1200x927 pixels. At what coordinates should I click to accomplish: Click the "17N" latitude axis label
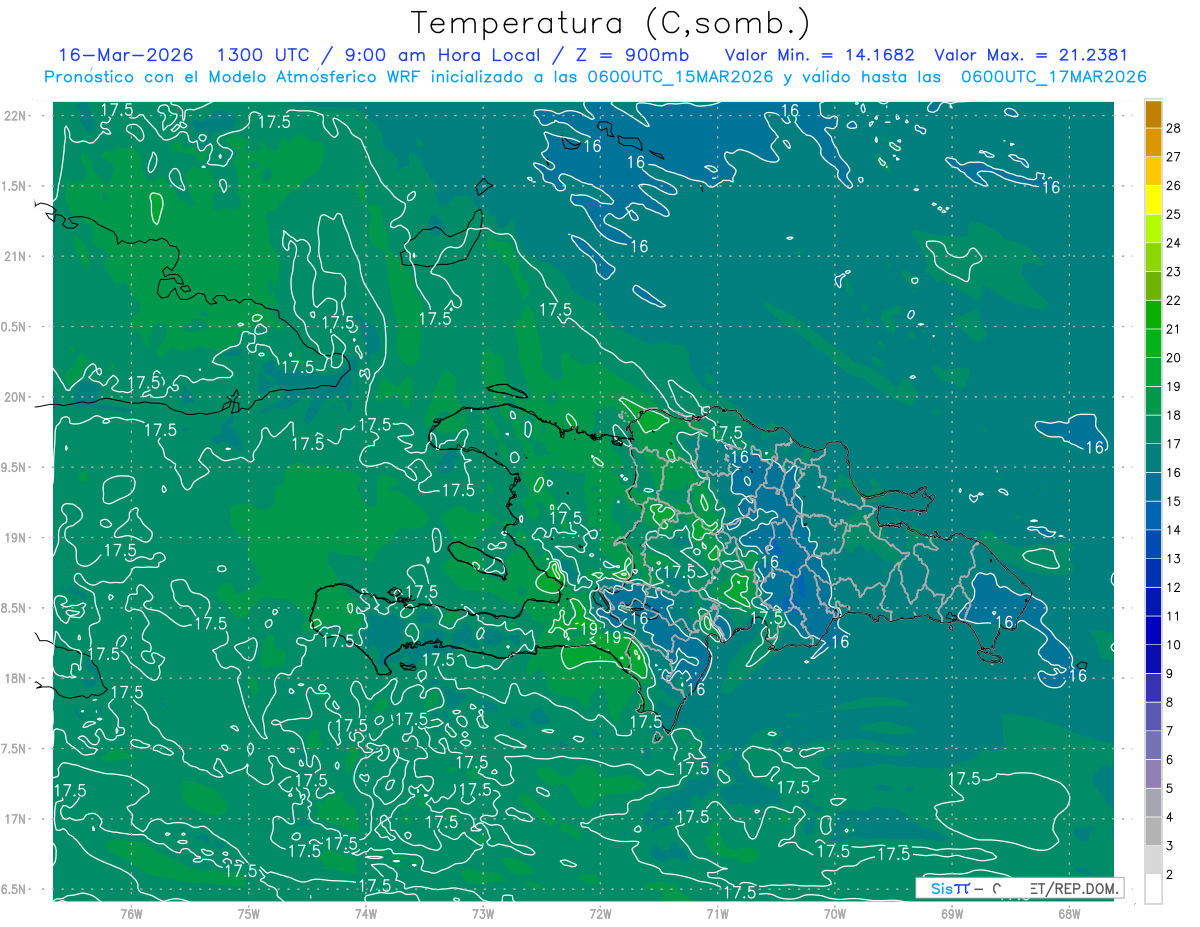13,819
